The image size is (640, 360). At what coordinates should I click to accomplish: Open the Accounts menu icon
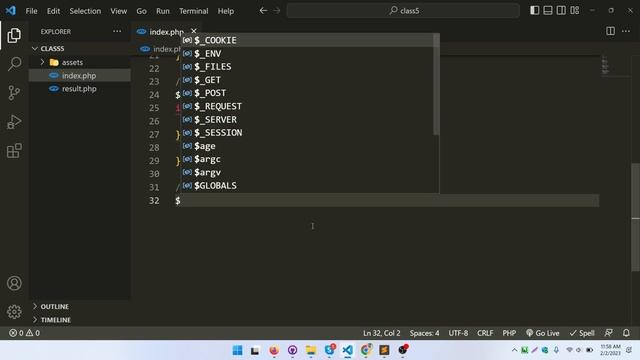14,283
